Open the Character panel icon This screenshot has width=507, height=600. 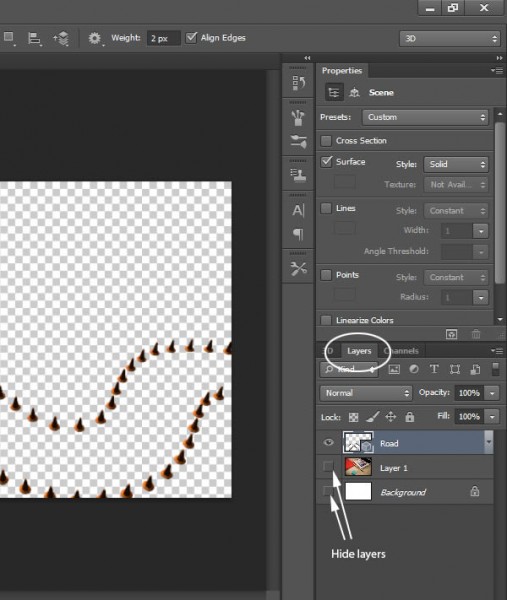click(x=298, y=210)
